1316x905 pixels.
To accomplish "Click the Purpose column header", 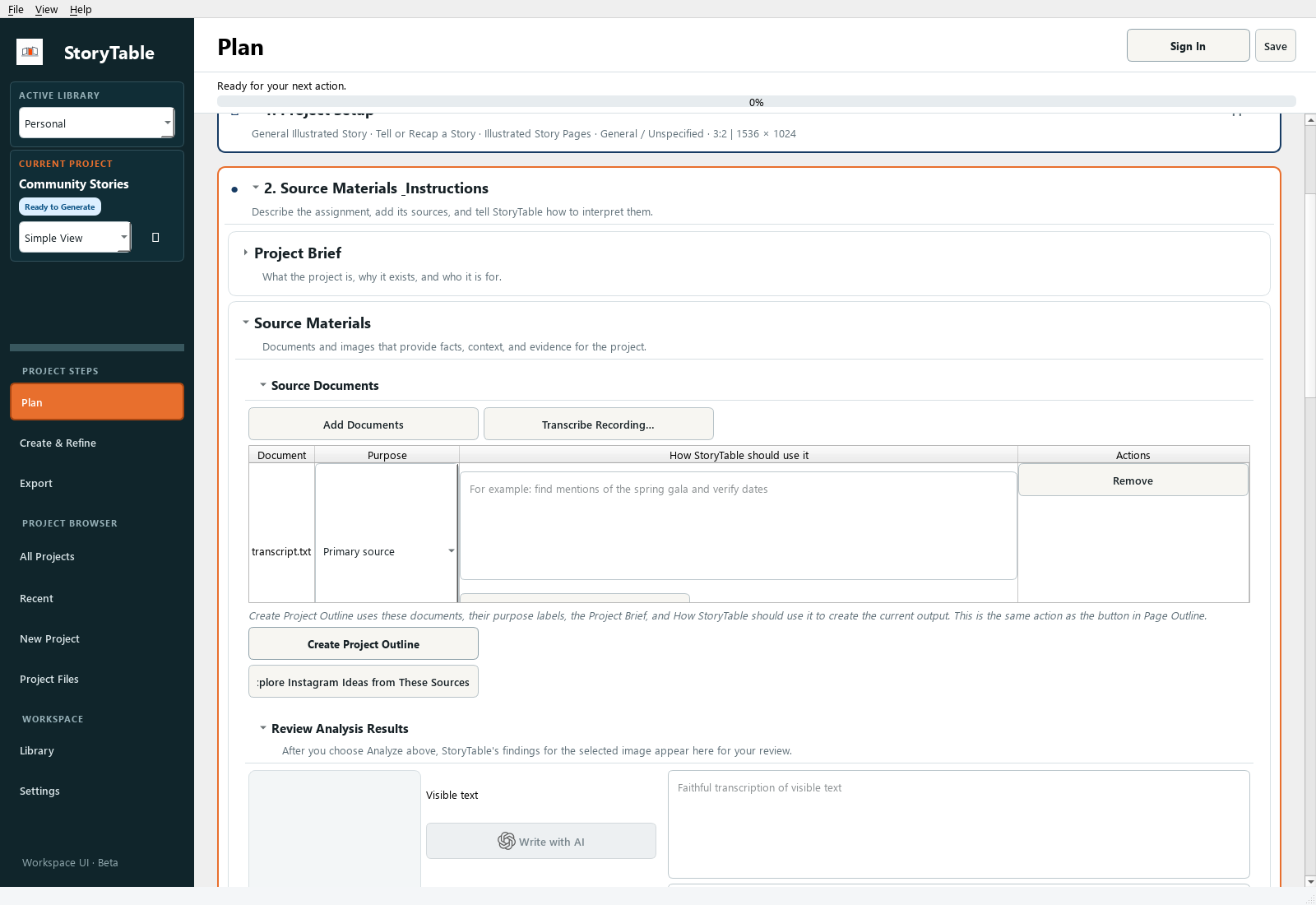I will [387, 455].
